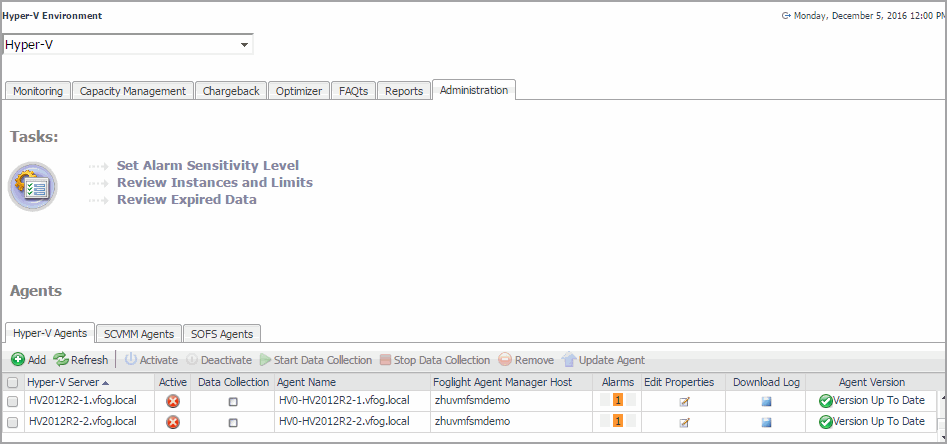This screenshot has width=947, height=444.
Task: Open the Hyper-V environment dropdown
Action: click(128, 45)
